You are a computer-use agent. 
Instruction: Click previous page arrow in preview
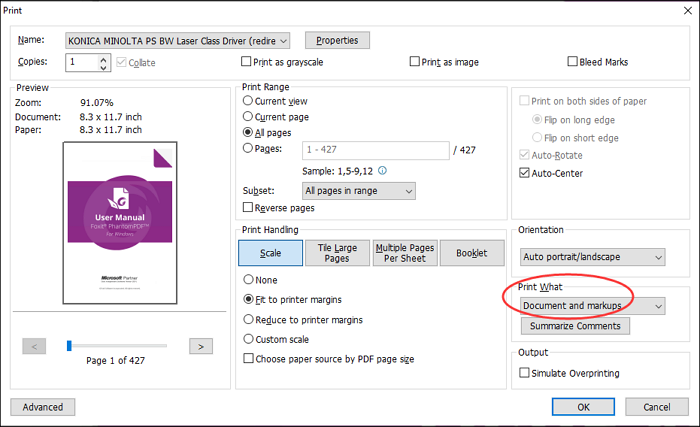click(x=34, y=346)
